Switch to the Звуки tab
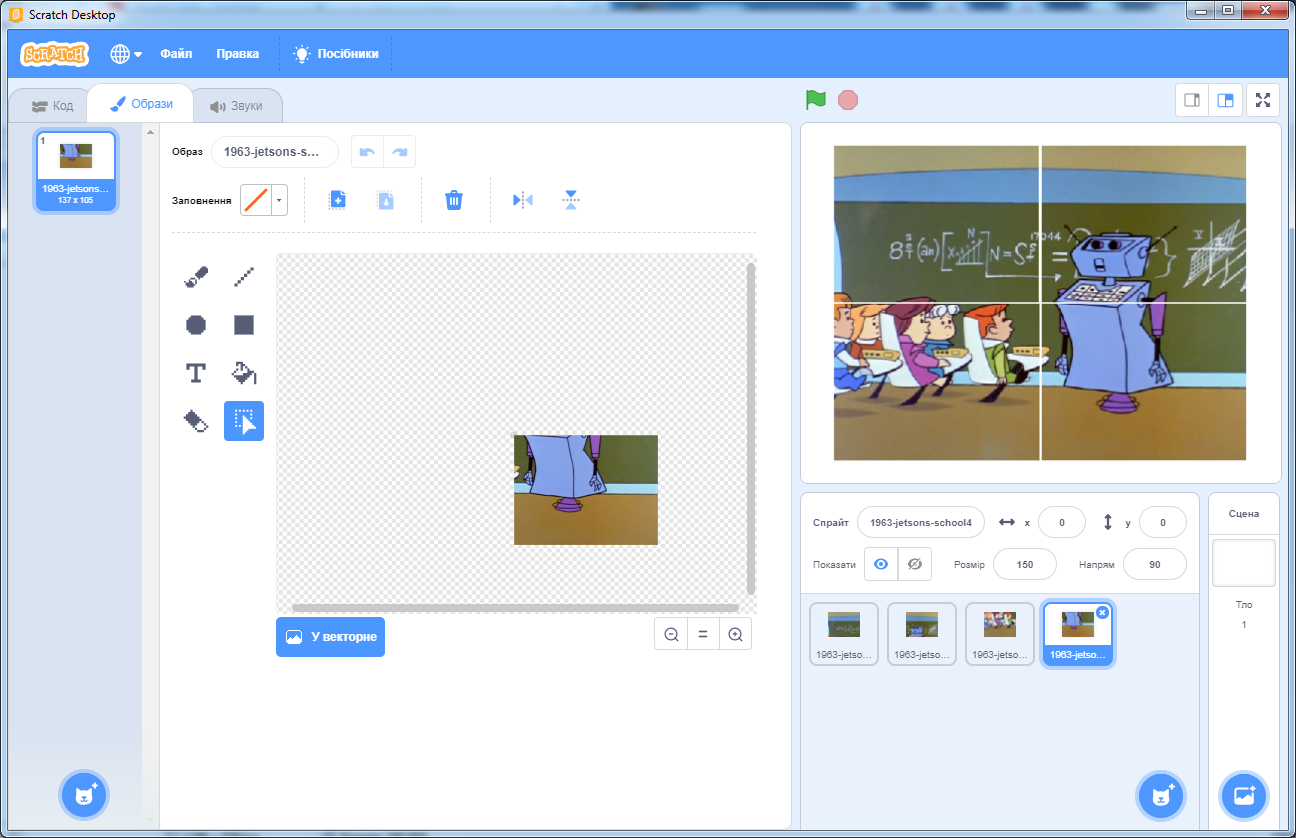Image resolution: width=1296 pixels, height=838 pixels. point(236,105)
